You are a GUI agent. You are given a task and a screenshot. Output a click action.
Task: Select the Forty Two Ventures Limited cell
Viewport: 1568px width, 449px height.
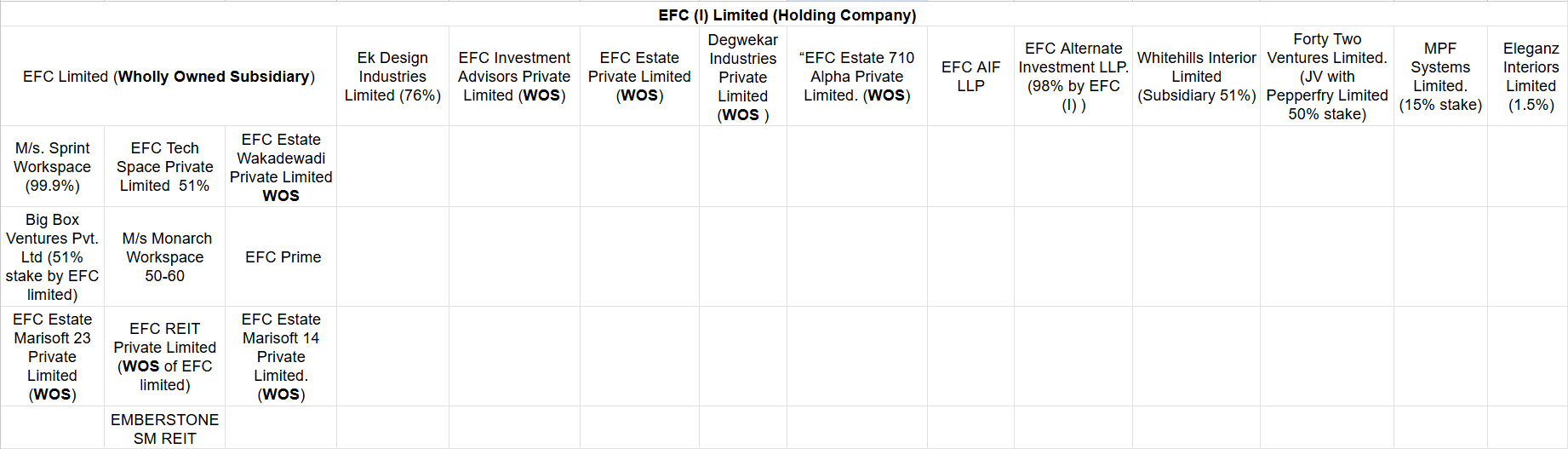1326,77
